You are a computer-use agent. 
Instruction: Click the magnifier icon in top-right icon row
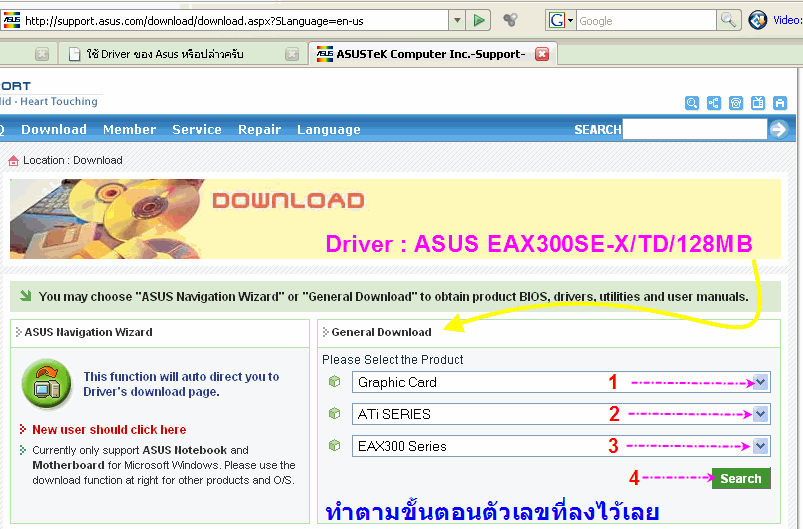tap(692, 103)
